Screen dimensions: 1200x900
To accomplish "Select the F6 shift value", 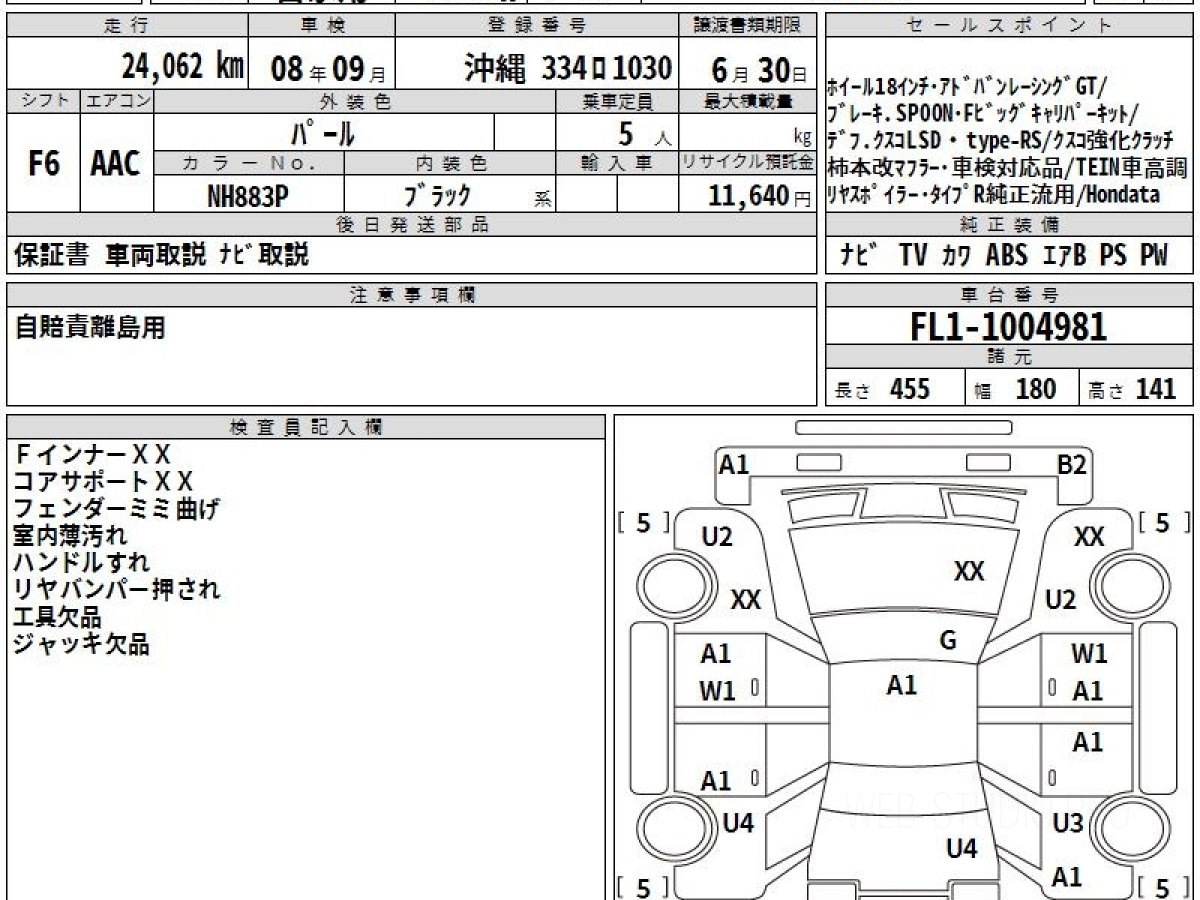I will (43, 164).
